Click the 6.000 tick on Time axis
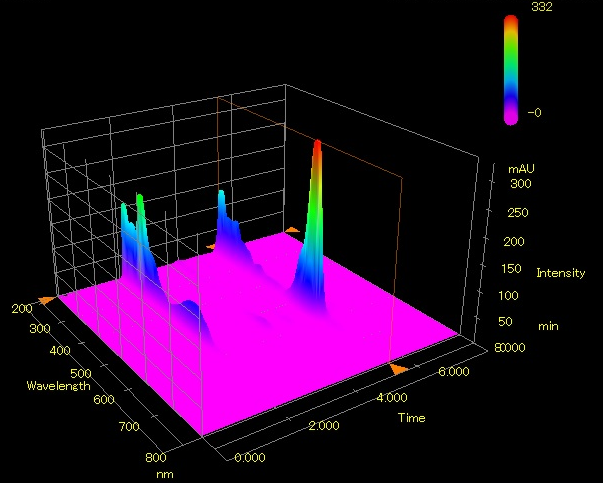Image resolution: width=603 pixels, height=483 pixels. 452,372
